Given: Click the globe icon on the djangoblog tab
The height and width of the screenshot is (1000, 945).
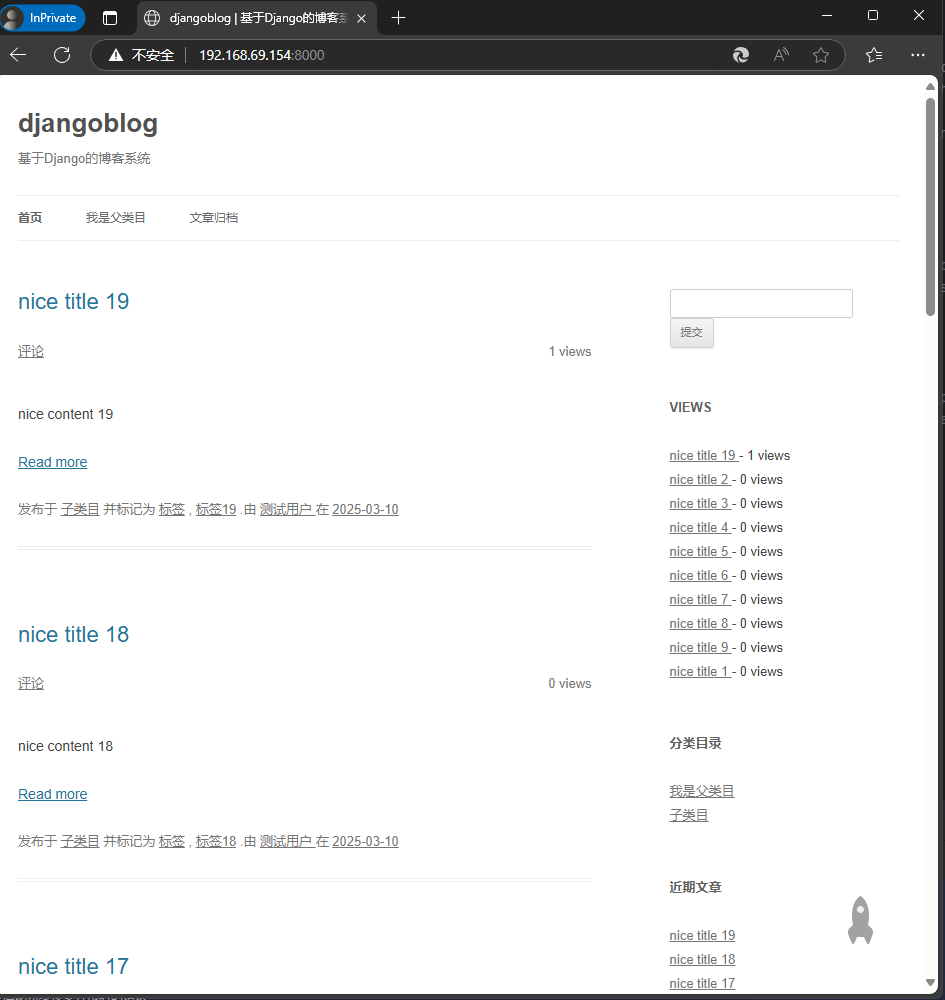Looking at the screenshot, I should click(152, 18).
